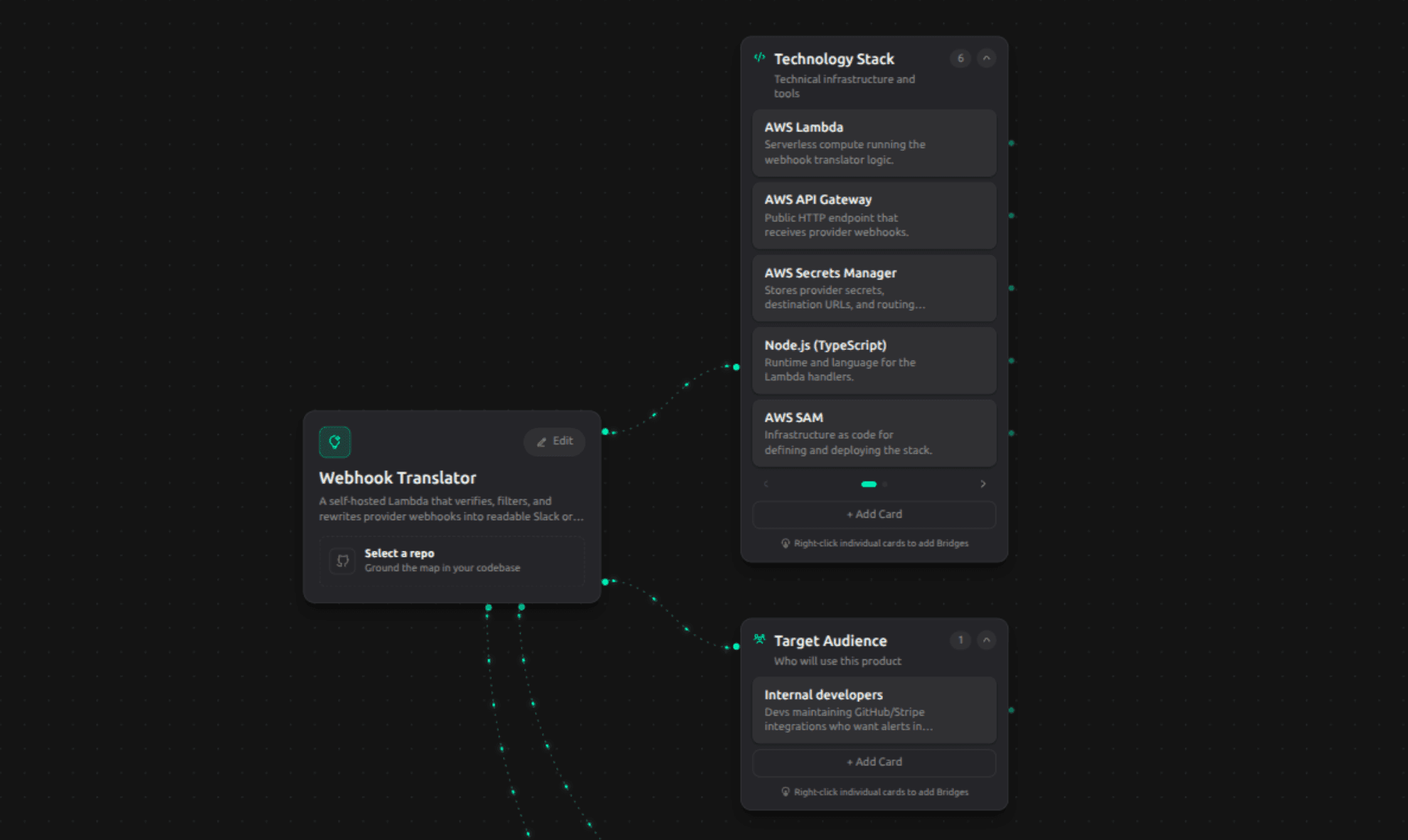Click Bridges hint lightbulb icon in Target Audience

point(785,792)
